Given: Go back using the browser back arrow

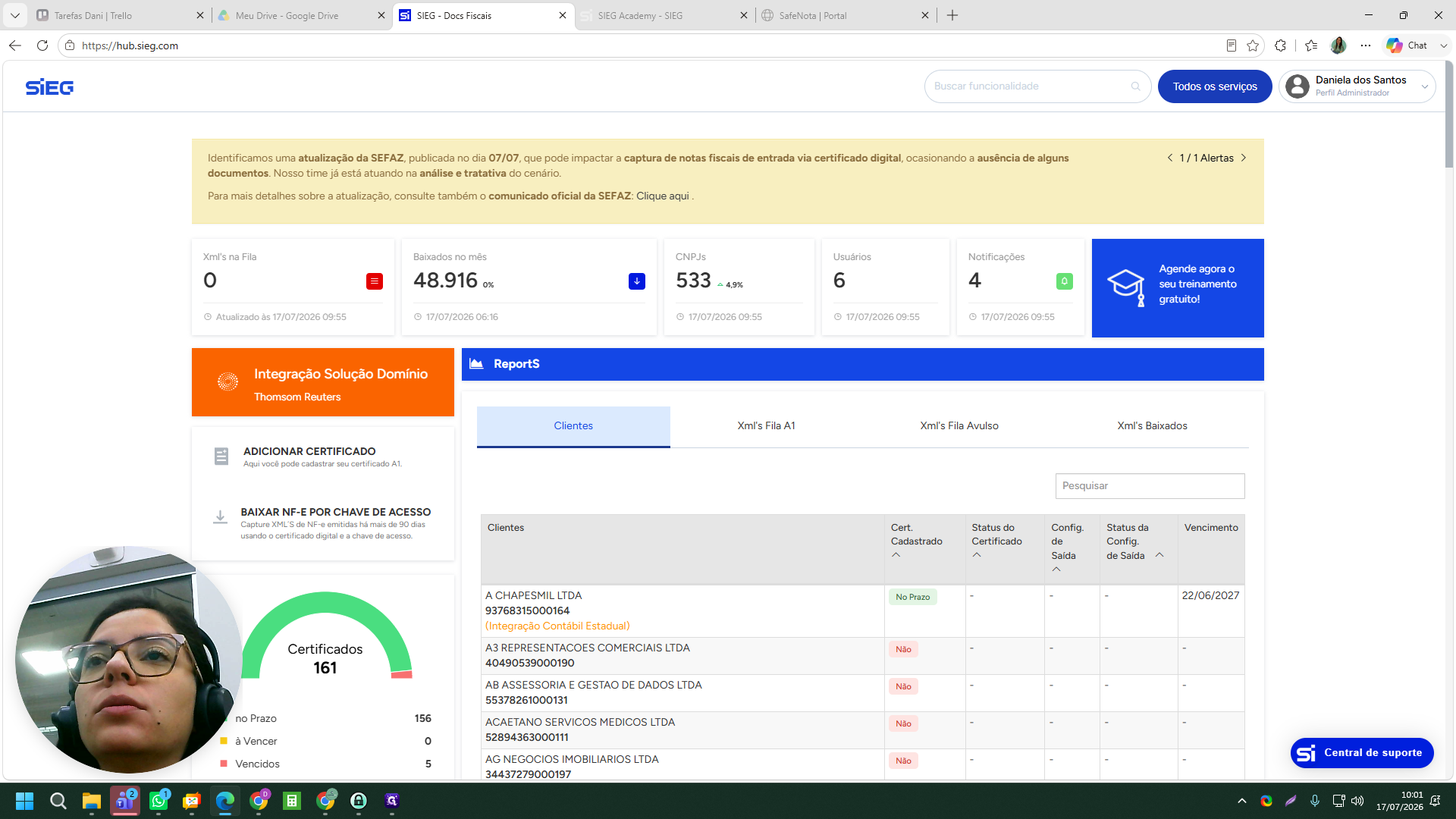Looking at the screenshot, I should tap(15, 45).
